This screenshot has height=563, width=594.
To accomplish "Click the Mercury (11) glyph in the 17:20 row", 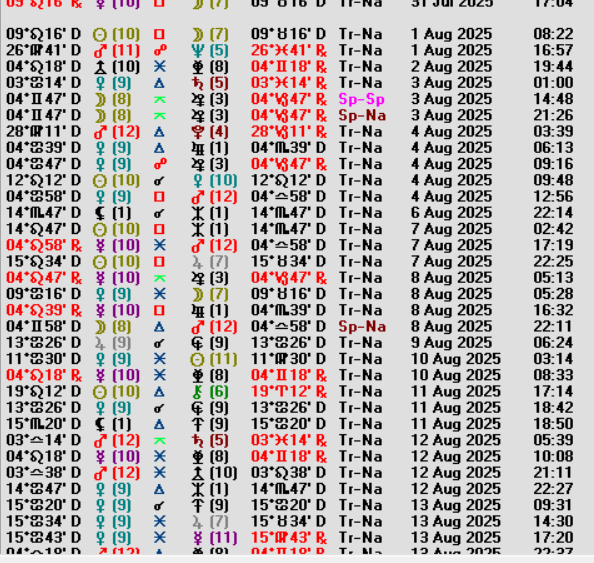I will (198, 538).
